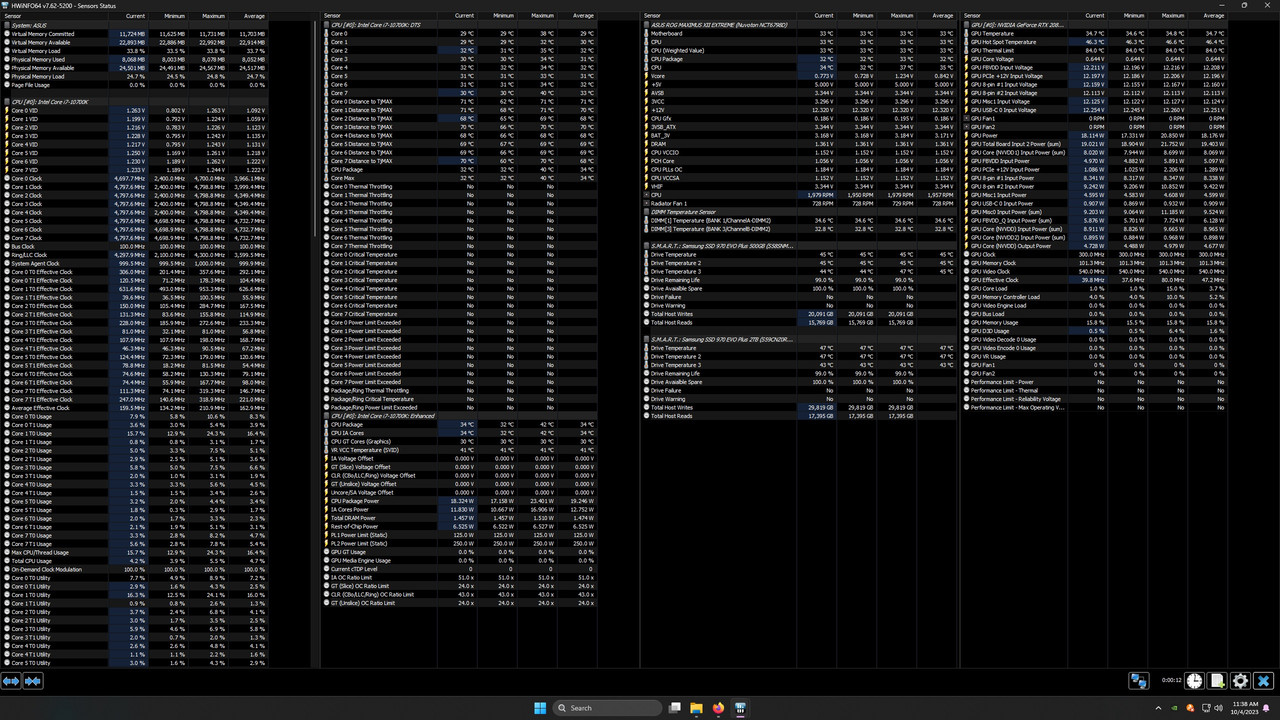Start logging with the file-plus icon
1280x720 pixels.
pos(1218,681)
